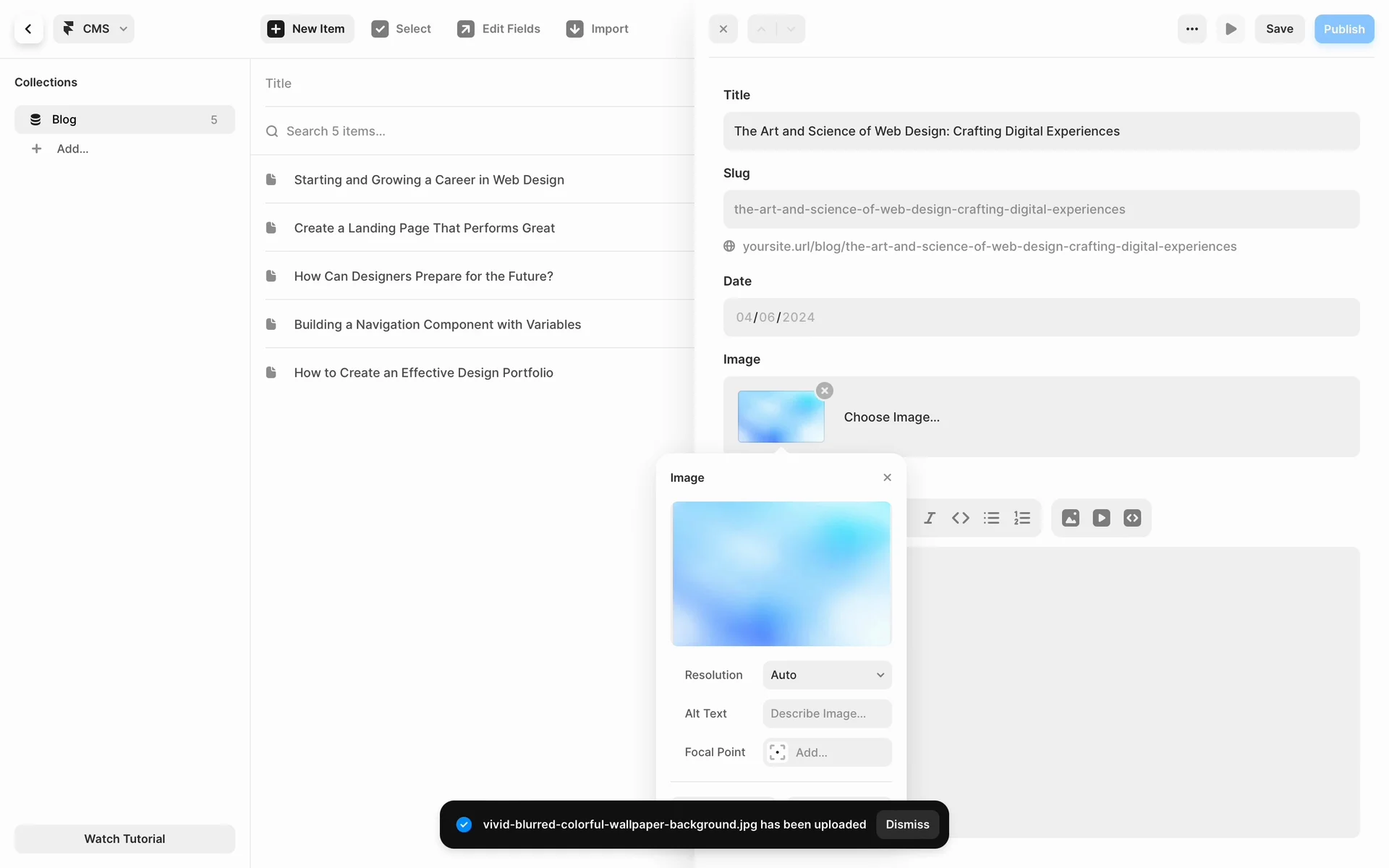Click the insert video icon in editor
The image size is (1389, 868).
coord(1101,518)
